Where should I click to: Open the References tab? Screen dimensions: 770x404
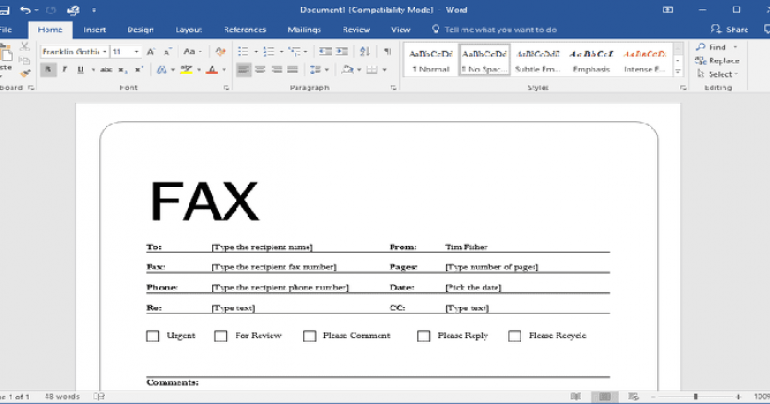[245, 30]
